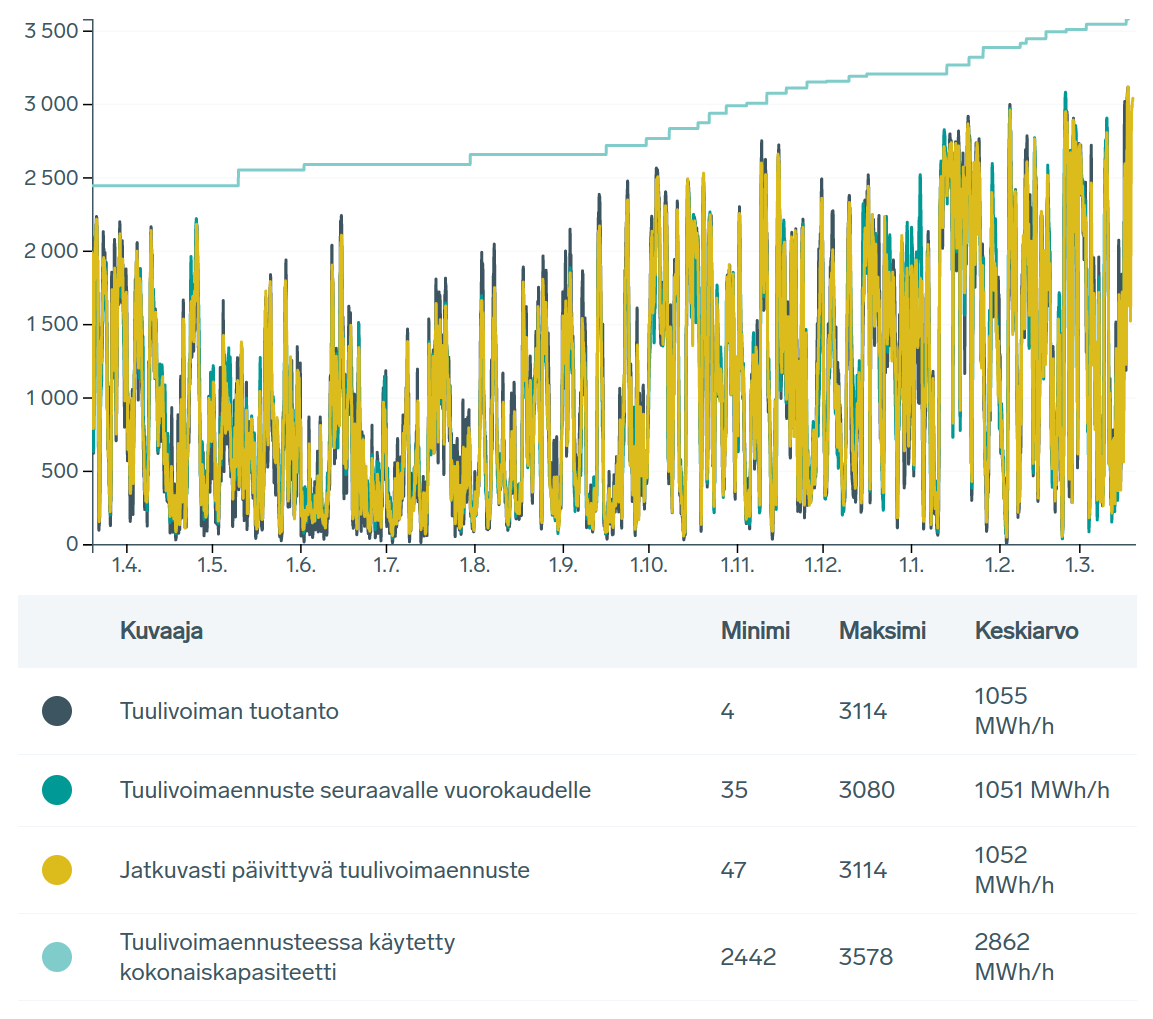This screenshot has width=1153, height=1019.
Task: Click the Kuvaaja column header
Action: coord(161,631)
